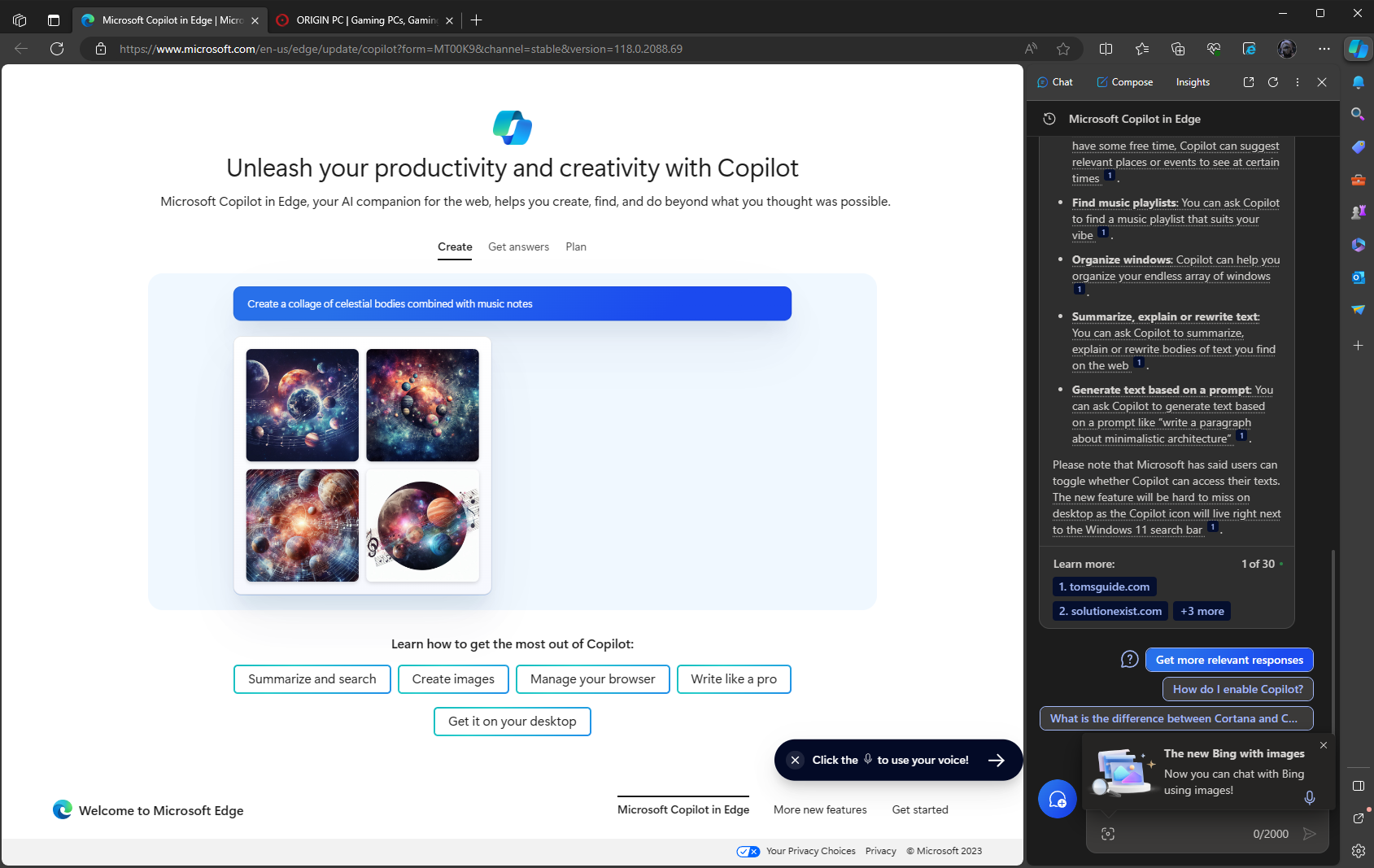Open sidebar Search icon
The image size is (1374, 868).
[1358, 115]
